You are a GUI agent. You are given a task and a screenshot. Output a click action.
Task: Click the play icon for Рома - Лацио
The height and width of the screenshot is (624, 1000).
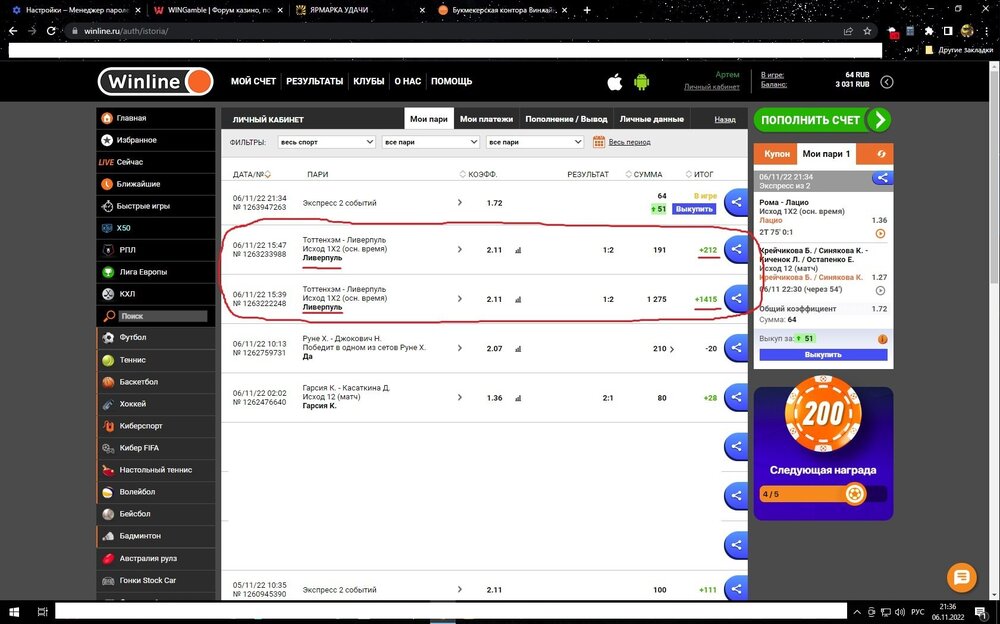[x=880, y=233]
